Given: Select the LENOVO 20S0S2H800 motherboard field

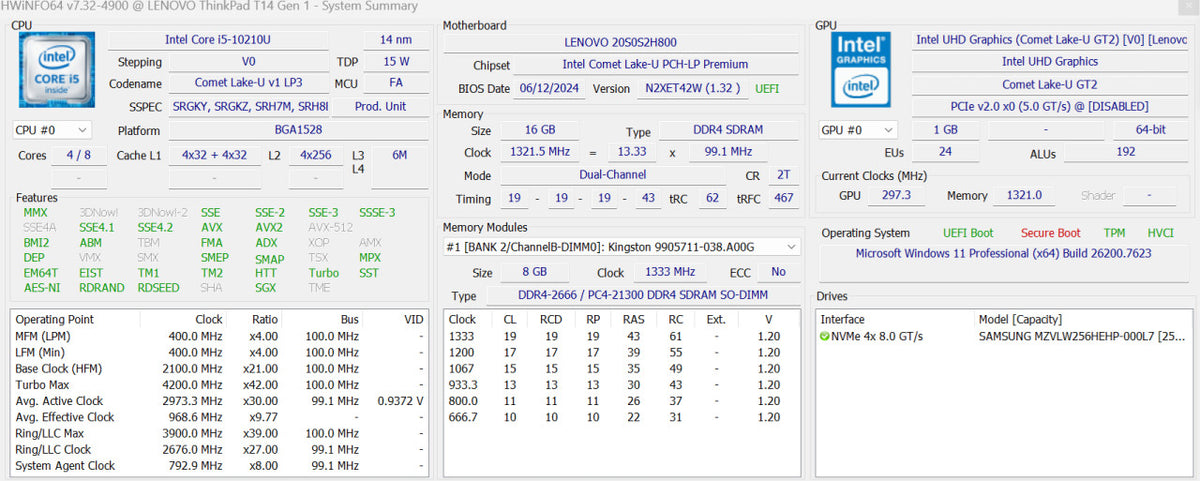Looking at the screenshot, I should 621,44.
